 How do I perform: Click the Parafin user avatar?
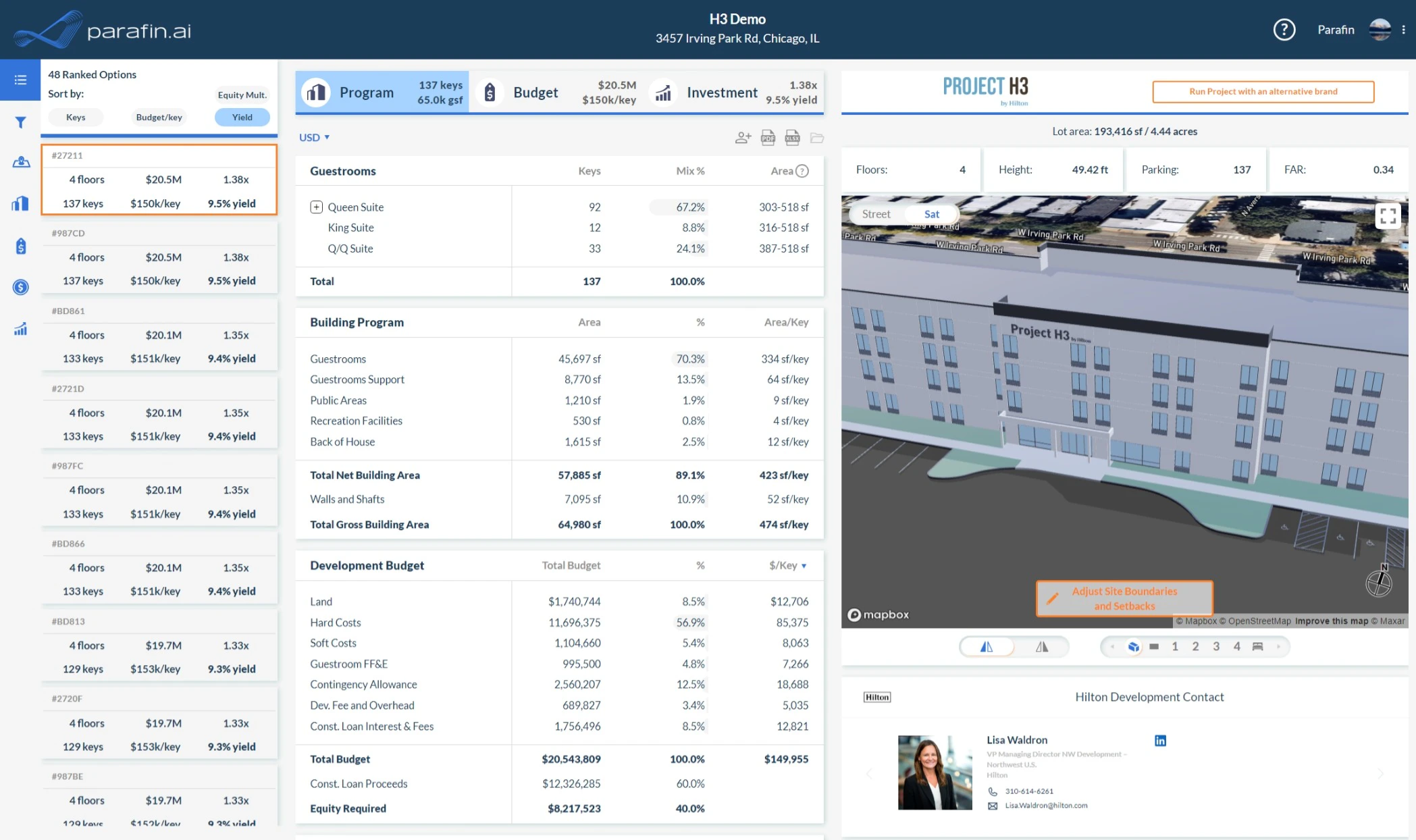[1380, 30]
